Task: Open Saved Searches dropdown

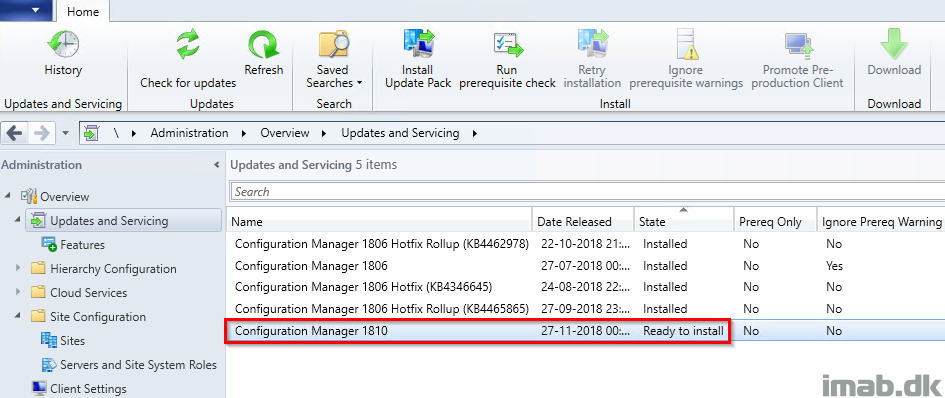Action: pyautogui.click(x=333, y=59)
